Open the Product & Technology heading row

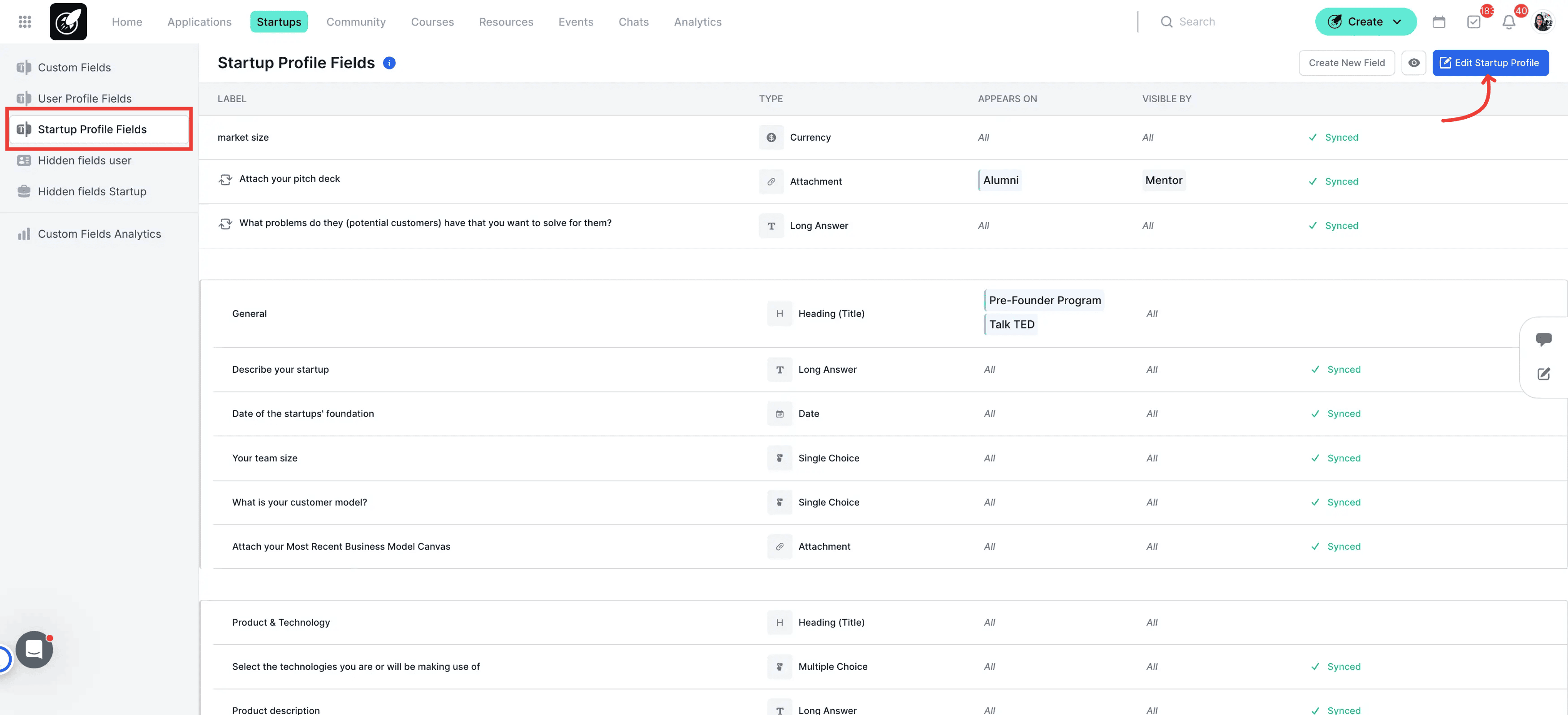891,623
